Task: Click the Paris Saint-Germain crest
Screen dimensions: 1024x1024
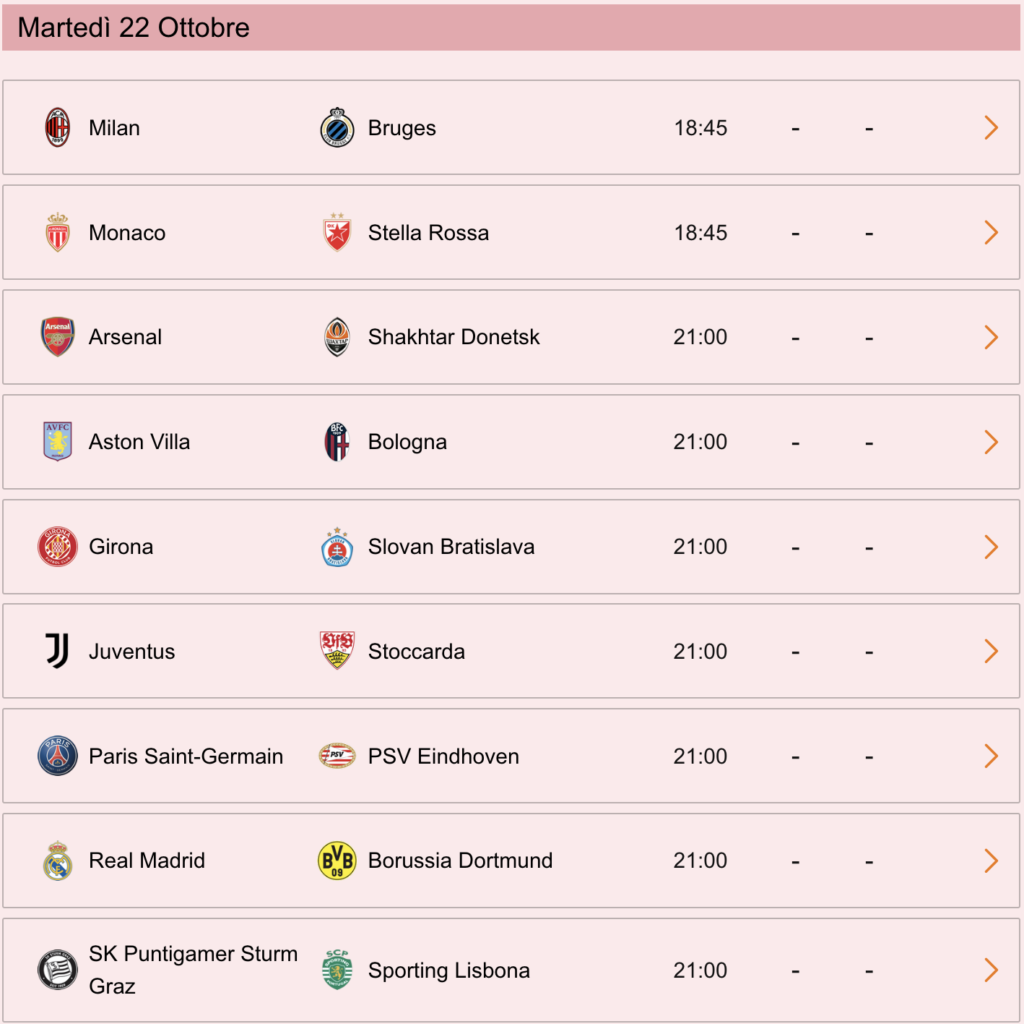Action: pos(57,756)
